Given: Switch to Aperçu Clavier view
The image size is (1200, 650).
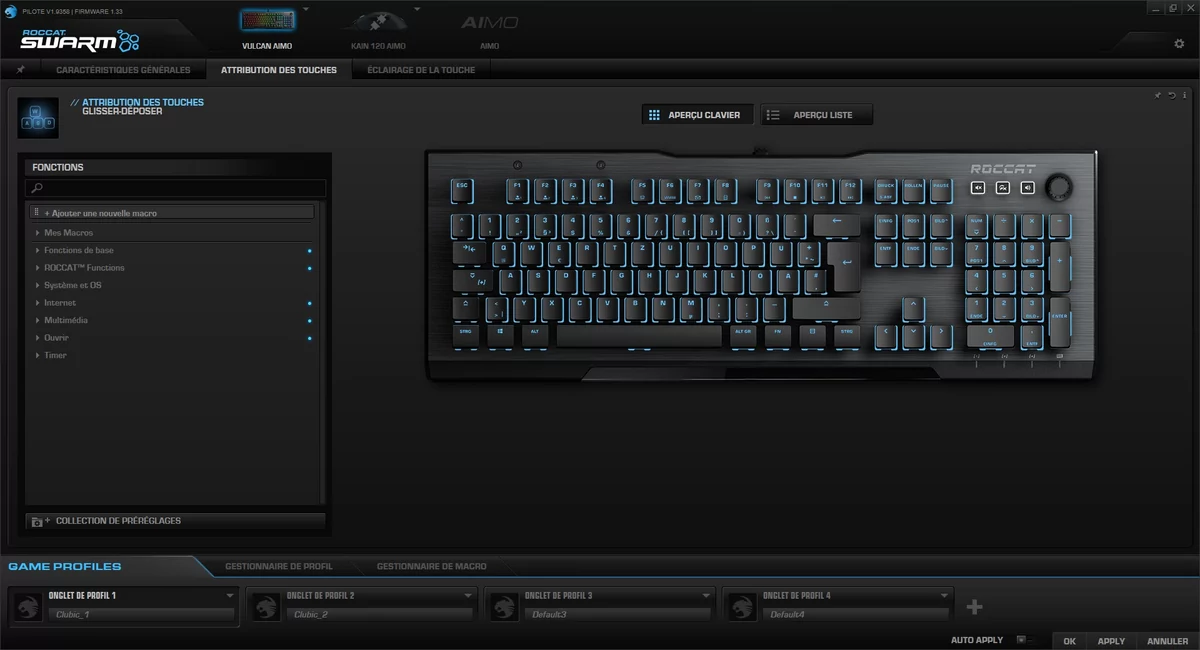Looking at the screenshot, I should (698, 115).
